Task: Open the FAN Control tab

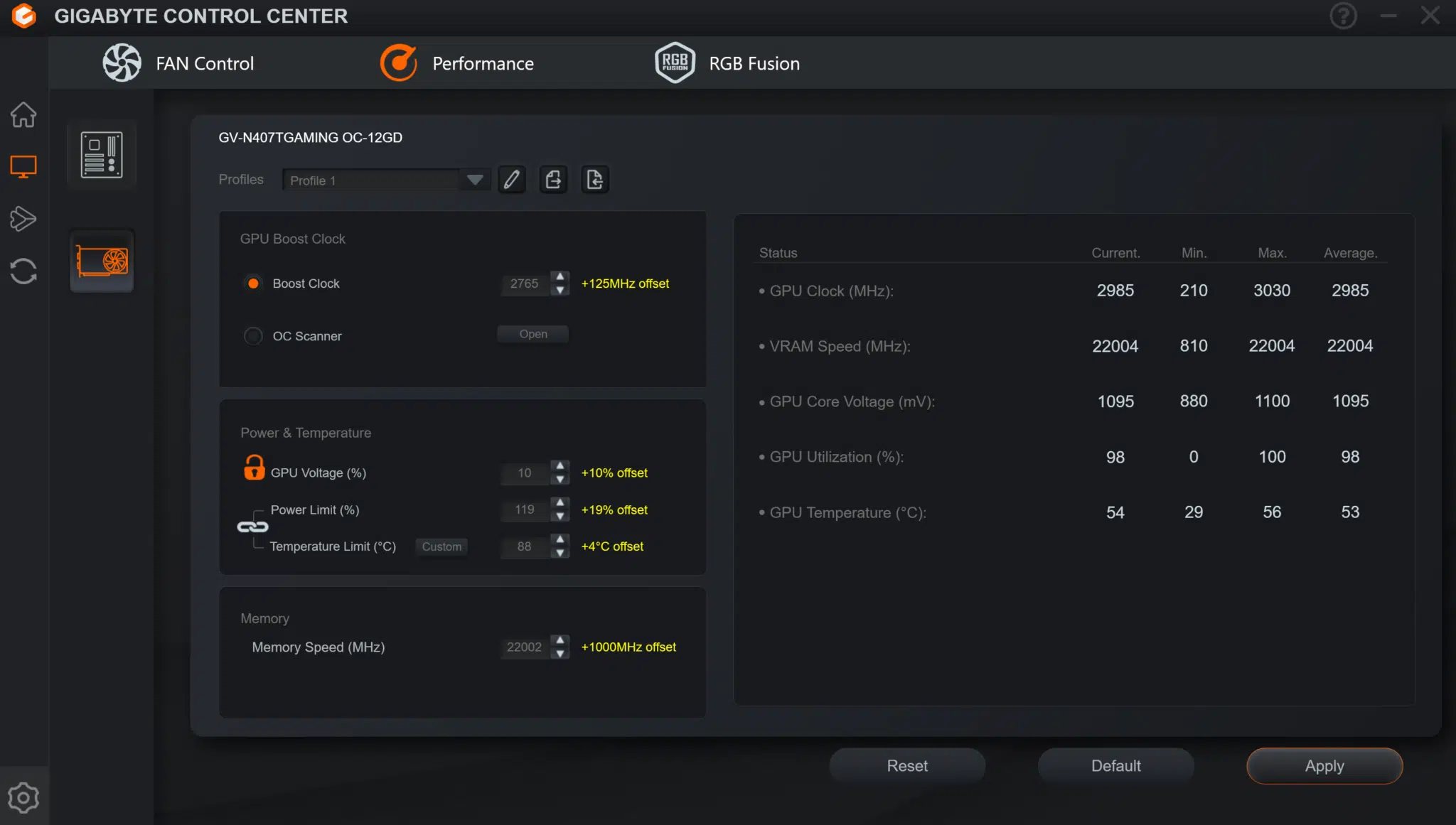Action: pyautogui.click(x=178, y=63)
